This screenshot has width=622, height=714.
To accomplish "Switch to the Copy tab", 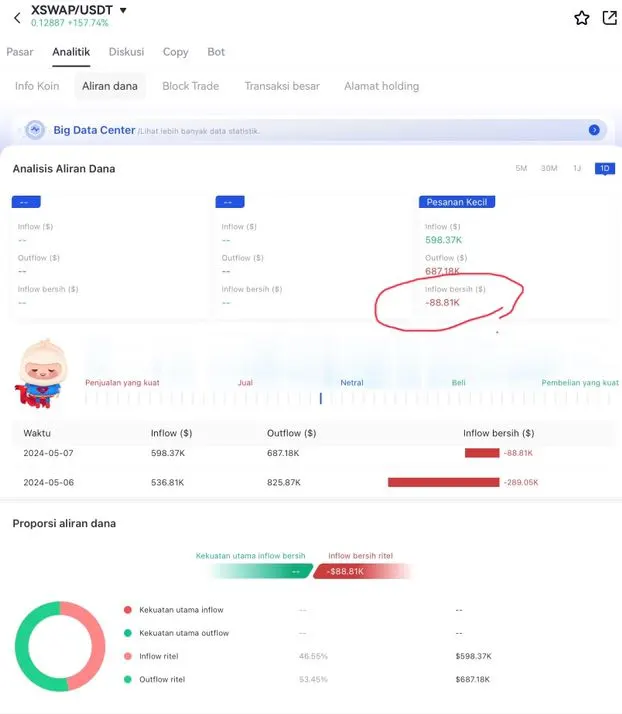I will point(175,52).
